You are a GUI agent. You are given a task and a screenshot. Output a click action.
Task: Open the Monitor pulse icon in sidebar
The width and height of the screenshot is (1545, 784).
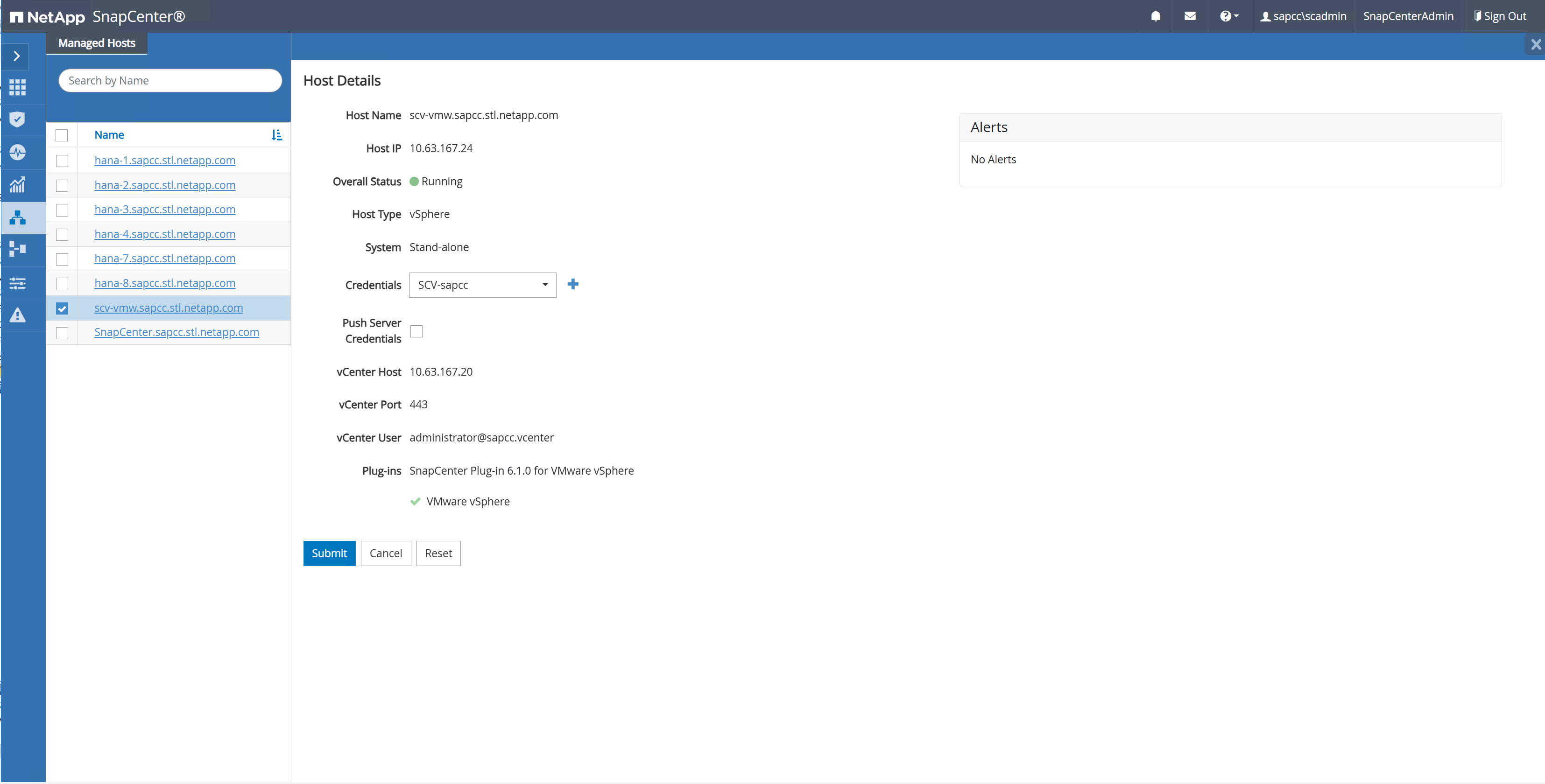17,152
